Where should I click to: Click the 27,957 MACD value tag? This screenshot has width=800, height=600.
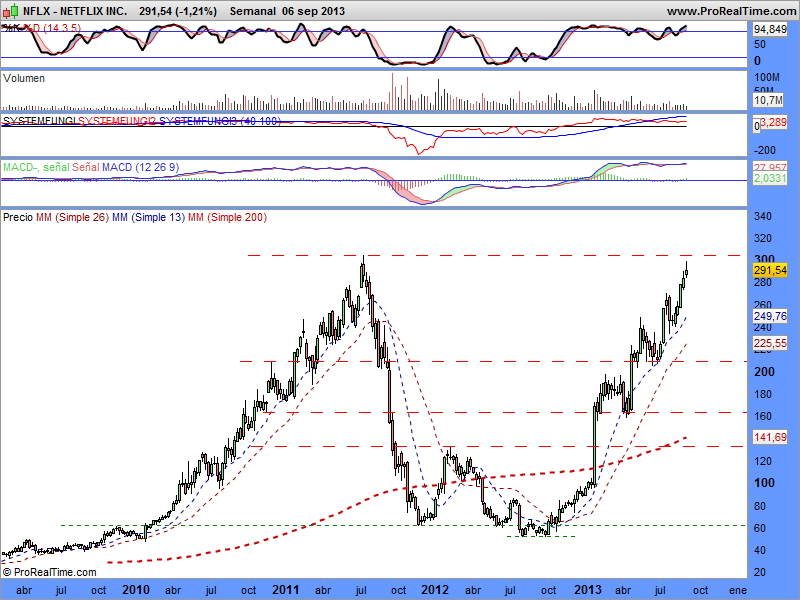[x=770, y=167]
